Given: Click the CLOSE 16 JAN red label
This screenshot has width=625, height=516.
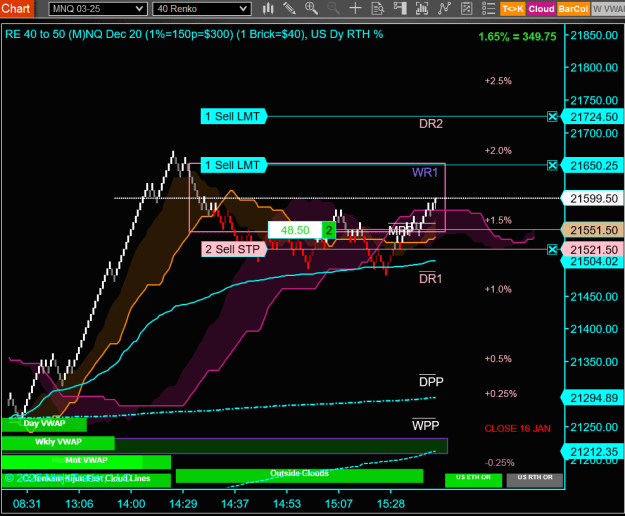Looking at the screenshot, I should [517, 429].
